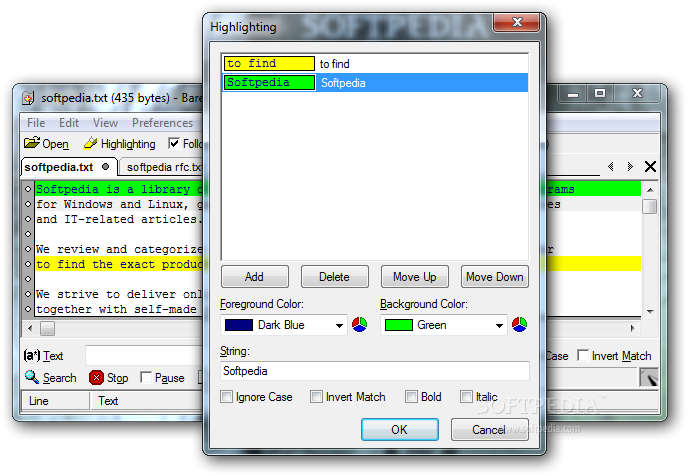
Task: Select the 'Softpedia' highlight entry
Action: click(375, 82)
